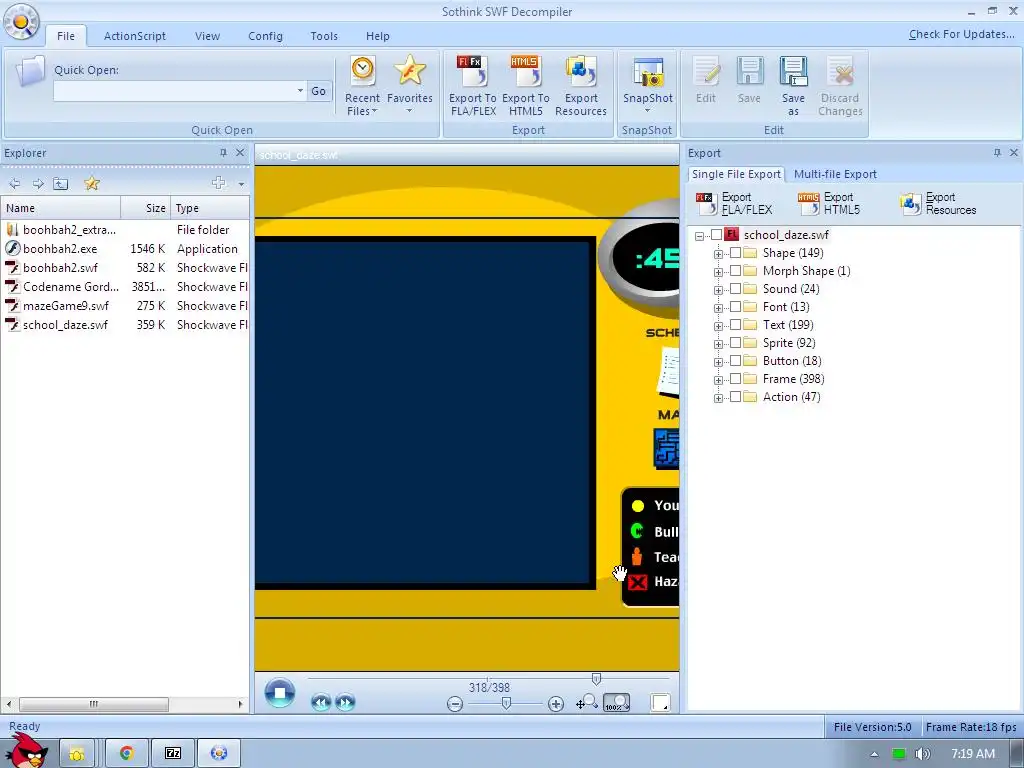Click Discard Changes icon
Image resolution: width=1024 pixels, height=768 pixels.
coord(840,86)
